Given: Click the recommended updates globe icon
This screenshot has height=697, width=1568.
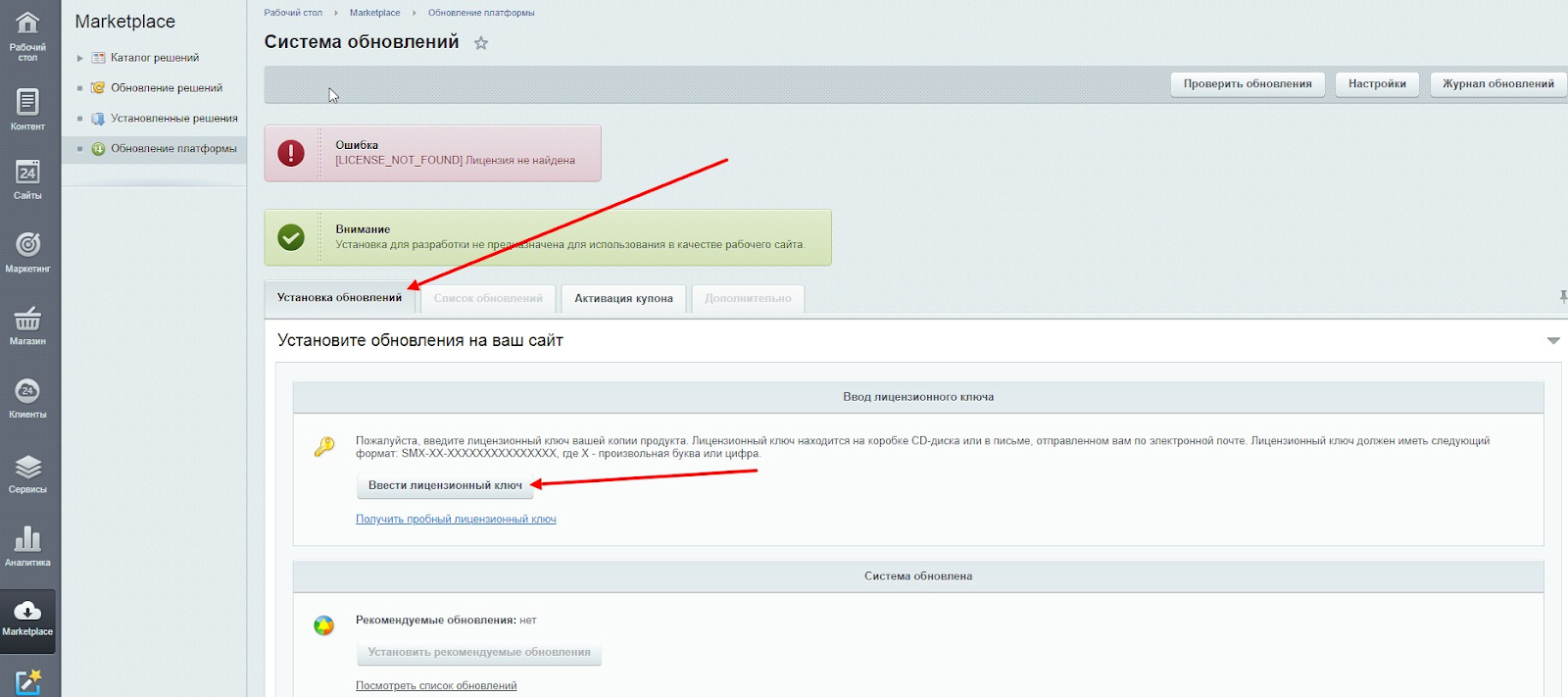Looking at the screenshot, I should [x=323, y=625].
